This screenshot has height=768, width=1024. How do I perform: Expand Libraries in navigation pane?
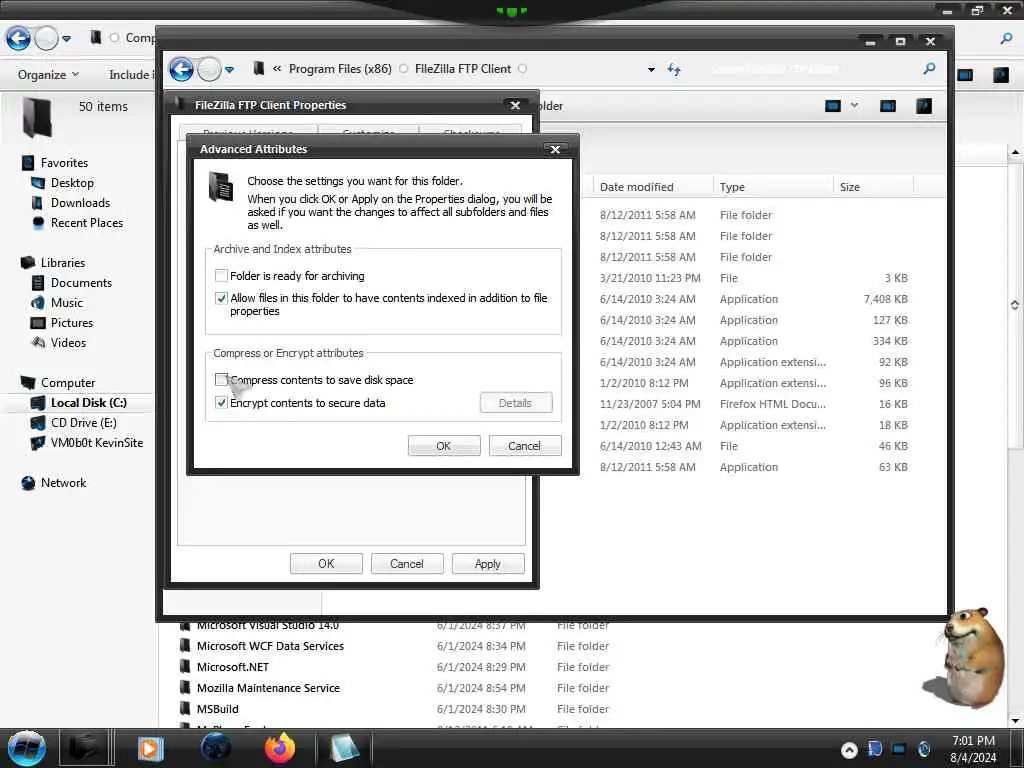point(62,263)
